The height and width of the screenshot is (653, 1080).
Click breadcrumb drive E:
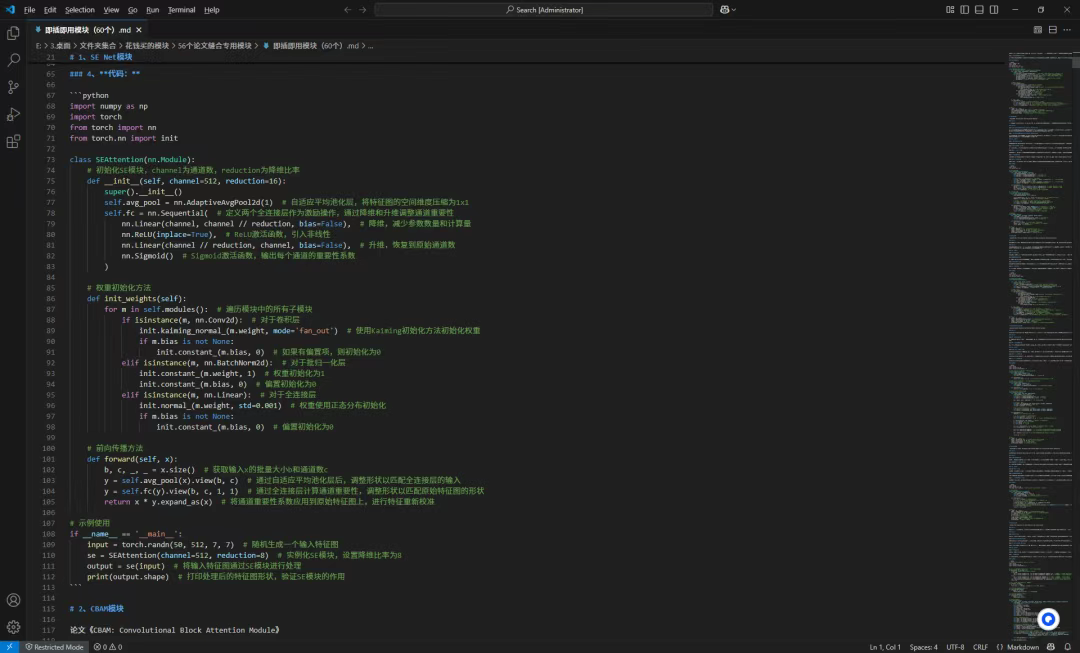coord(39,45)
